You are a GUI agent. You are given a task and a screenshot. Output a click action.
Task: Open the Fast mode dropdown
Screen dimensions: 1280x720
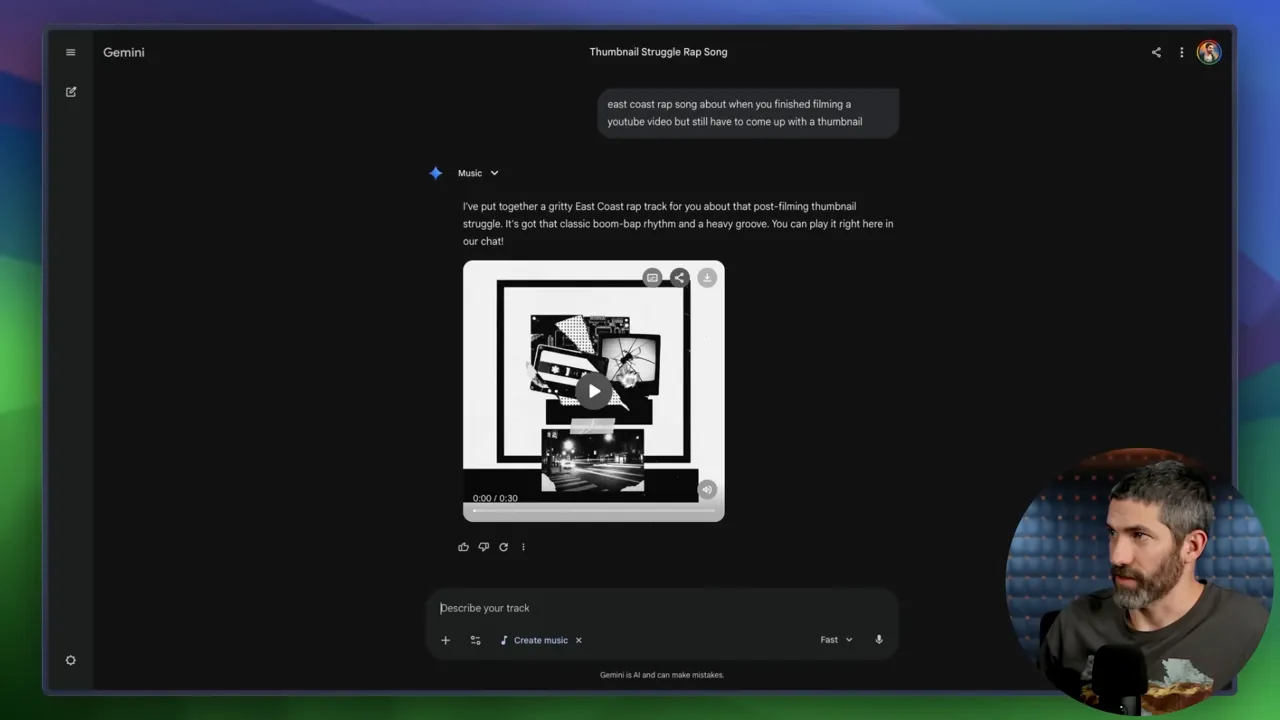pyautogui.click(x=837, y=640)
